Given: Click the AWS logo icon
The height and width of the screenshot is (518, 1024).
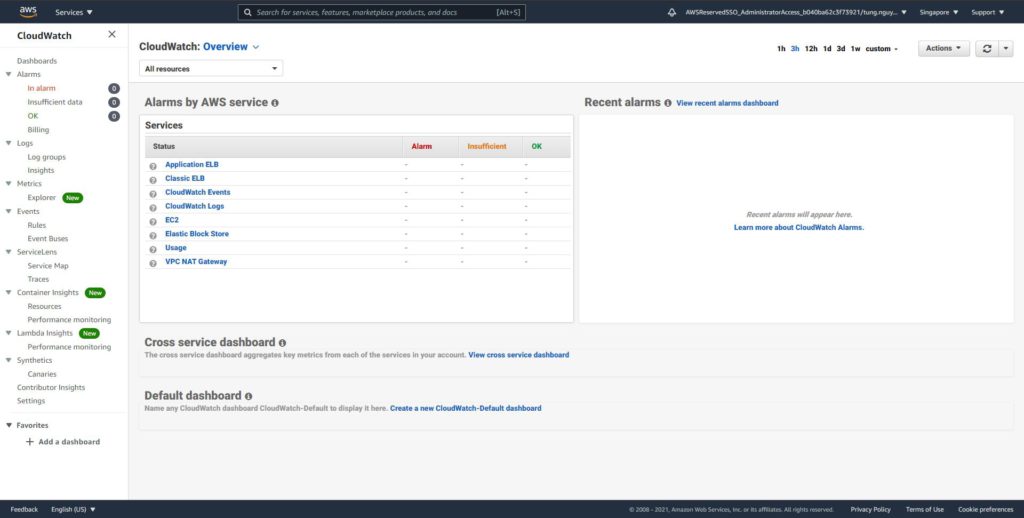Looking at the screenshot, I should point(27,12).
